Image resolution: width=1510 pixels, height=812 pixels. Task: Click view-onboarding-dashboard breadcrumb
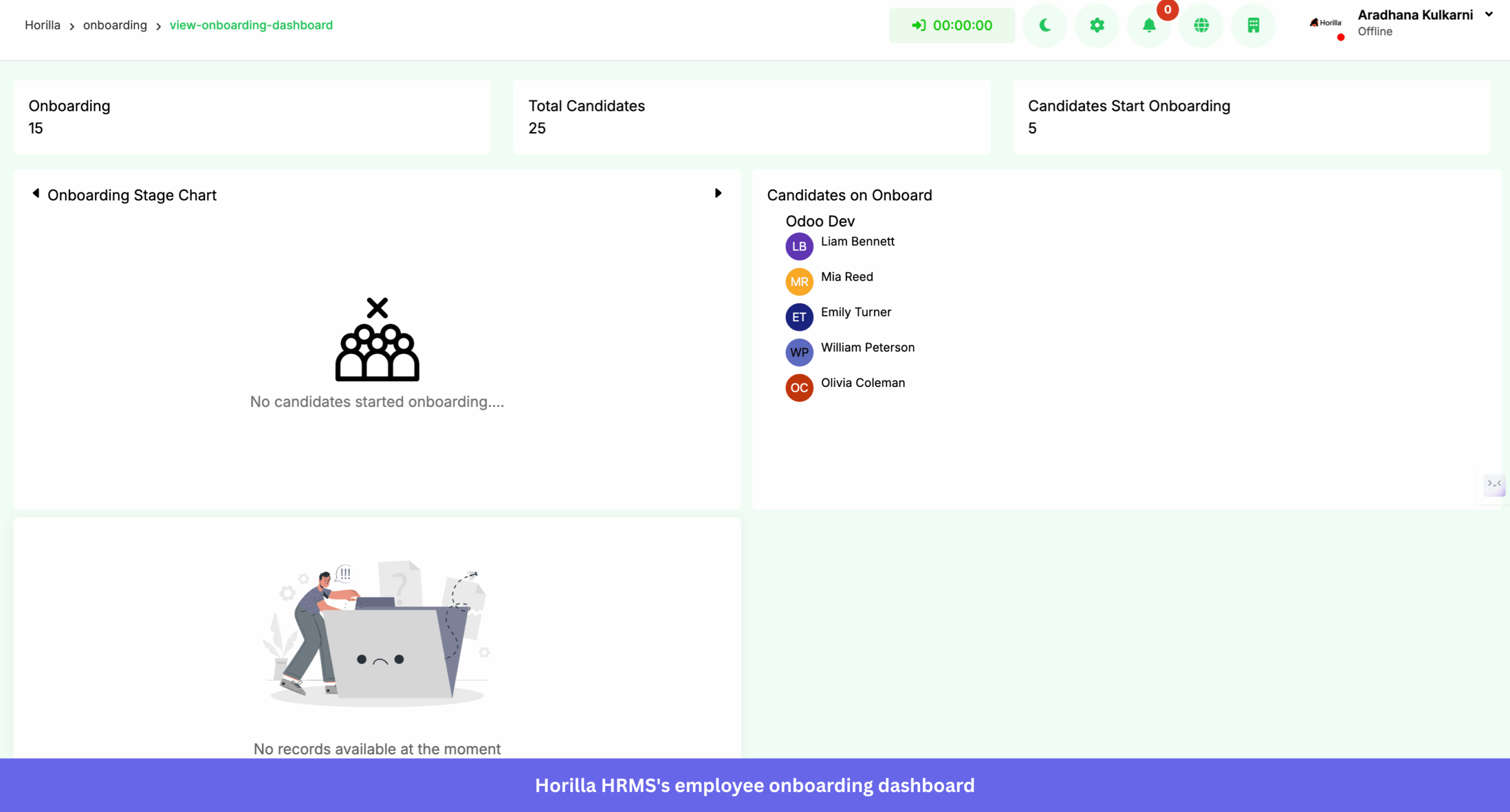pos(251,25)
